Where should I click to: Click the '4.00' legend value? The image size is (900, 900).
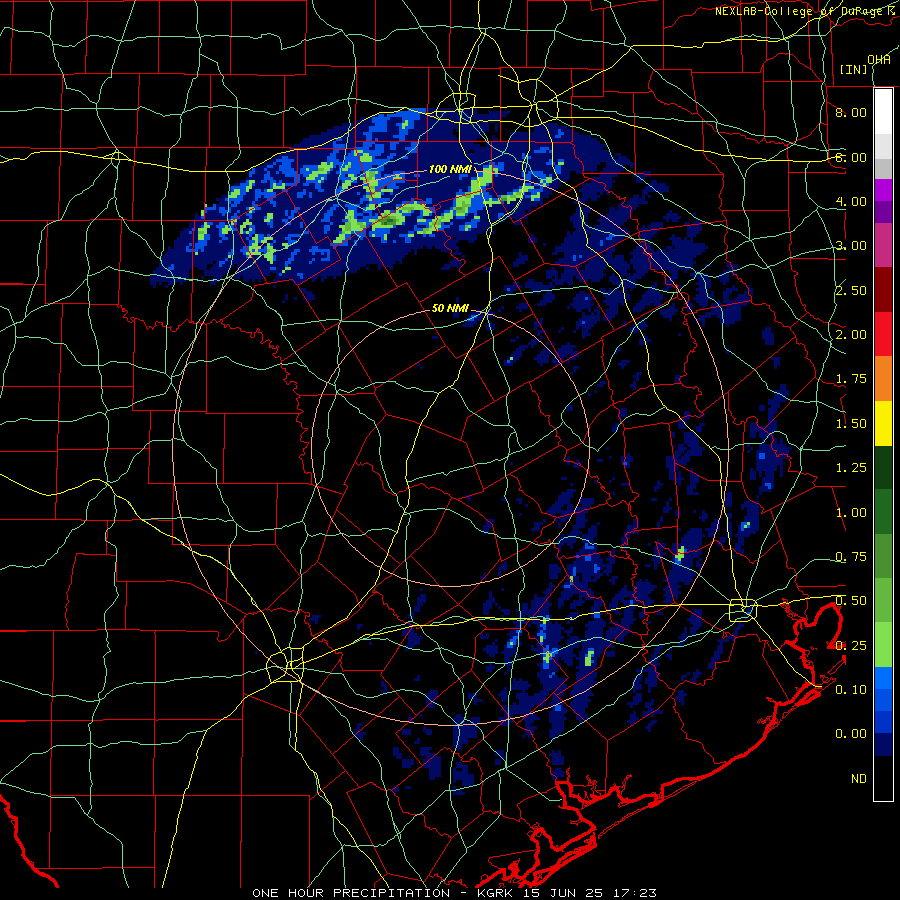pyautogui.click(x=851, y=201)
